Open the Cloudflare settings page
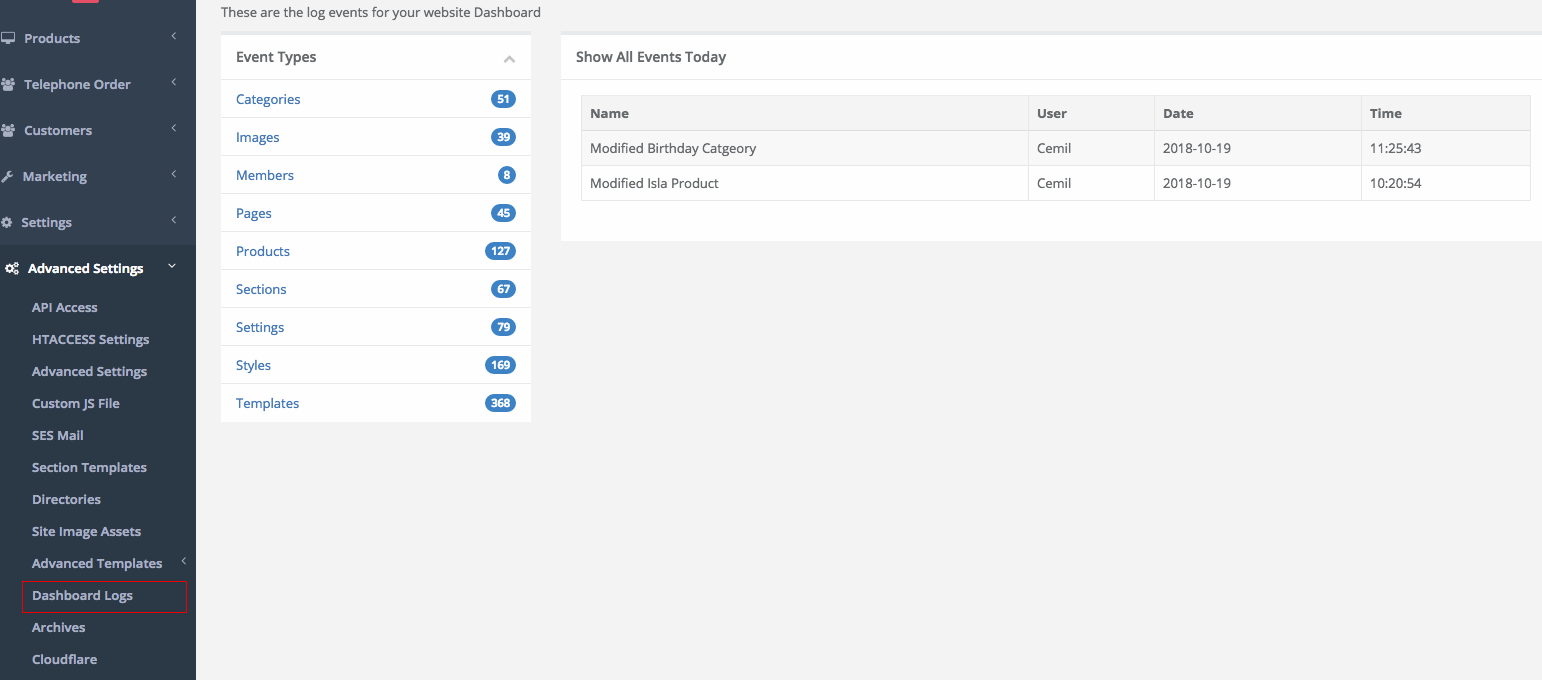 [x=64, y=659]
